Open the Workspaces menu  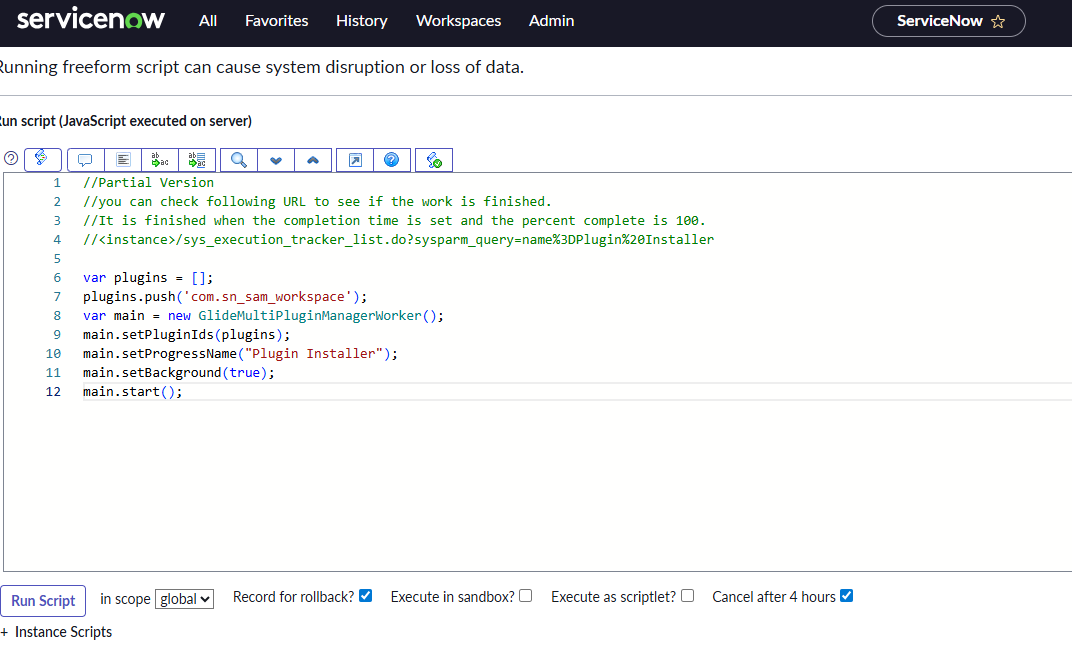[458, 21]
